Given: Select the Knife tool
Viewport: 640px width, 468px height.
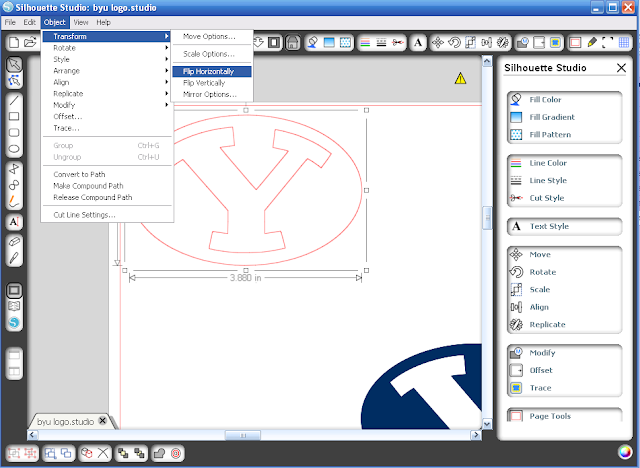Looking at the screenshot, I should click(x=14, y=258).
